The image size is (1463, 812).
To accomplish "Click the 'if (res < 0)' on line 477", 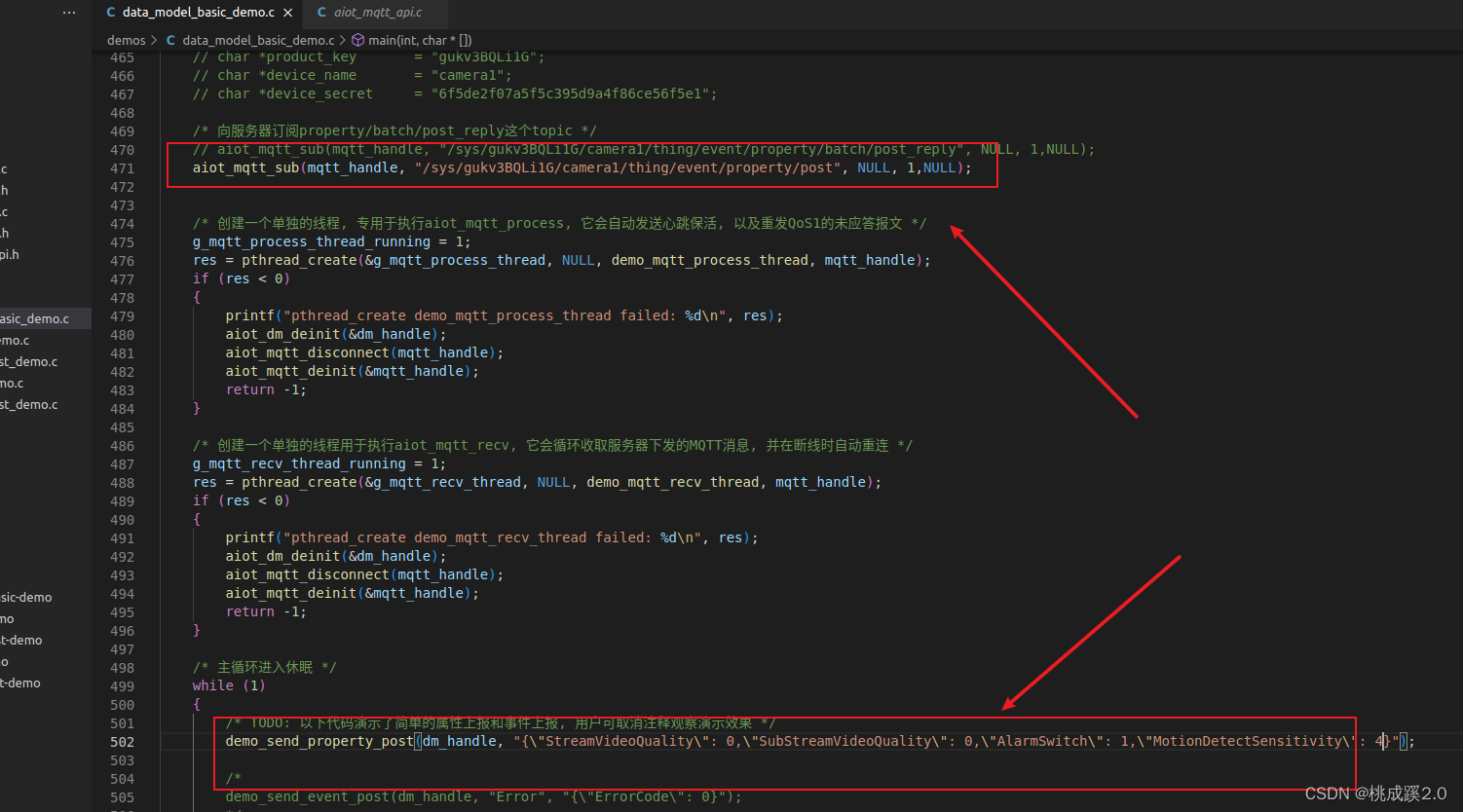I will pyautogui.click(x=242, y=279).
